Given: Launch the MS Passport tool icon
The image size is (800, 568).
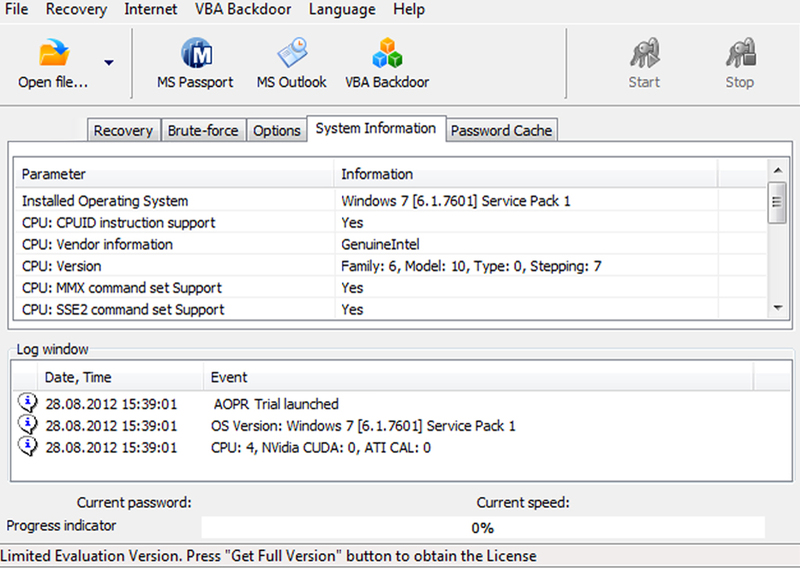Looking at the screenshot, I should point(196,53).
